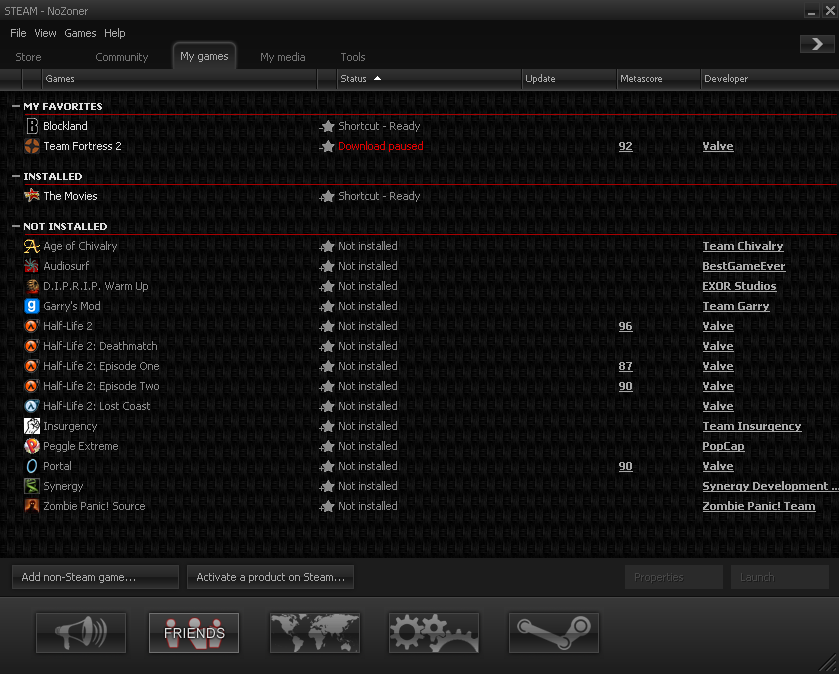Switch to the Community tab
Image resolution: width=839 pixels, height=674 pixels.
[121, 57]
